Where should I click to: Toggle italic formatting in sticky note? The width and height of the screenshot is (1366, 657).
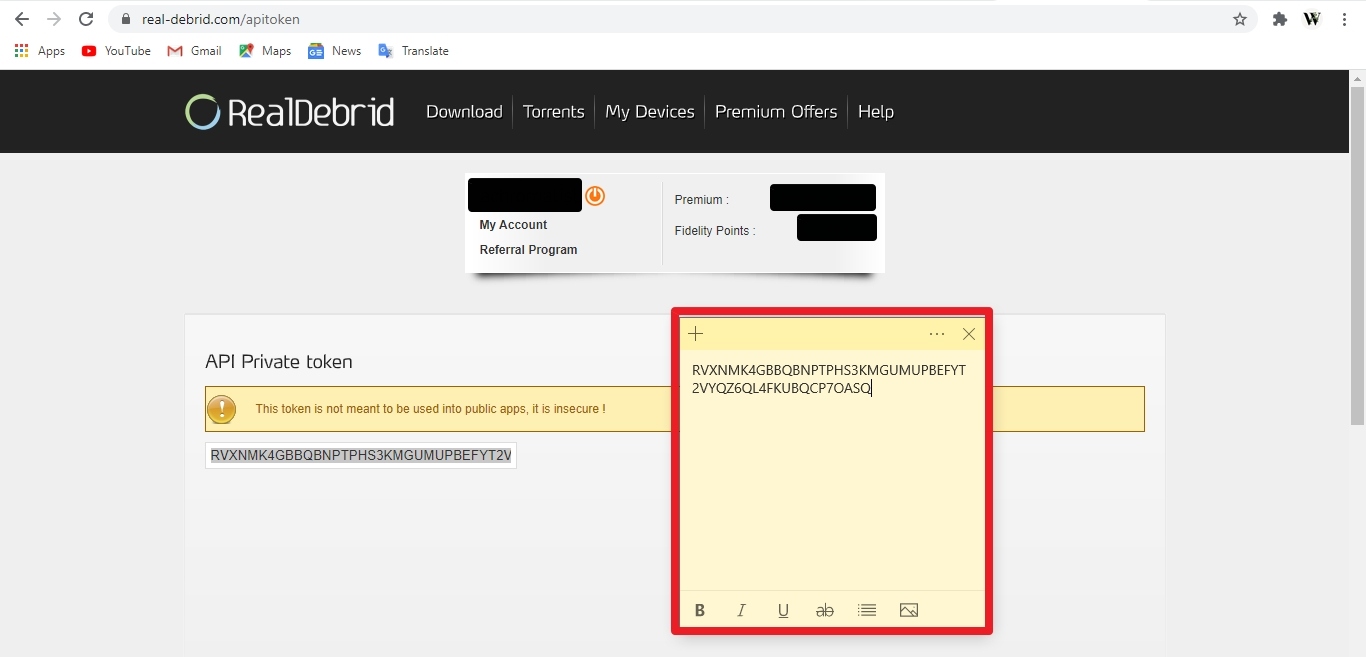[741, 610]
